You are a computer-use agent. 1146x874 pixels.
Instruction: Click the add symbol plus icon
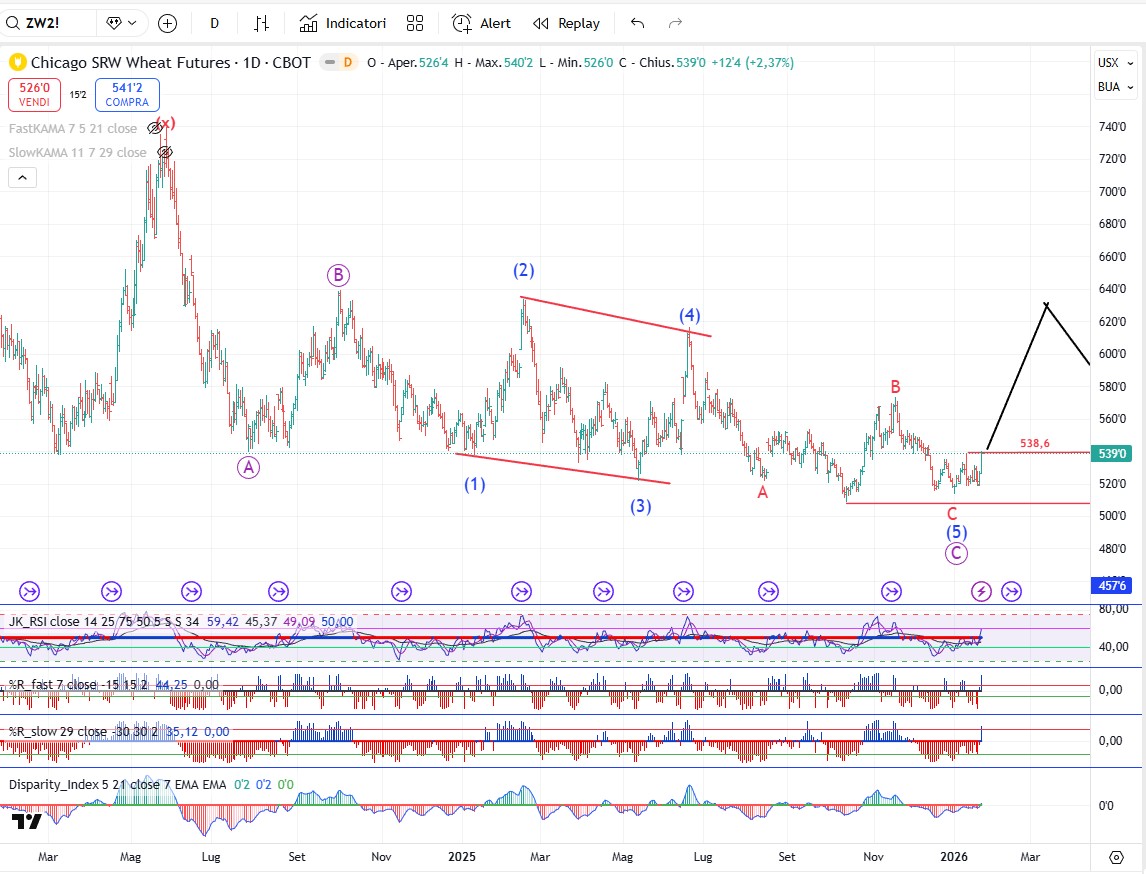(x=167, y=23)
